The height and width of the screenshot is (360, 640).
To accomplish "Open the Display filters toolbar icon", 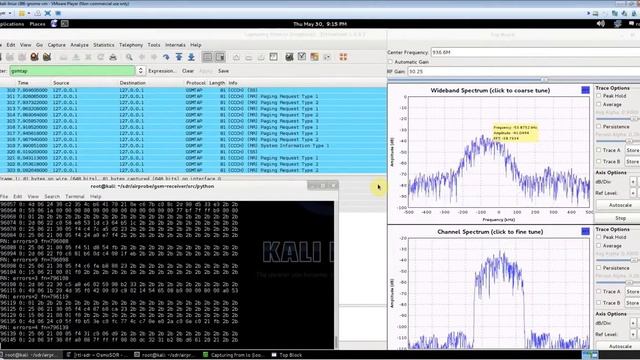I will tap(302, 57).
